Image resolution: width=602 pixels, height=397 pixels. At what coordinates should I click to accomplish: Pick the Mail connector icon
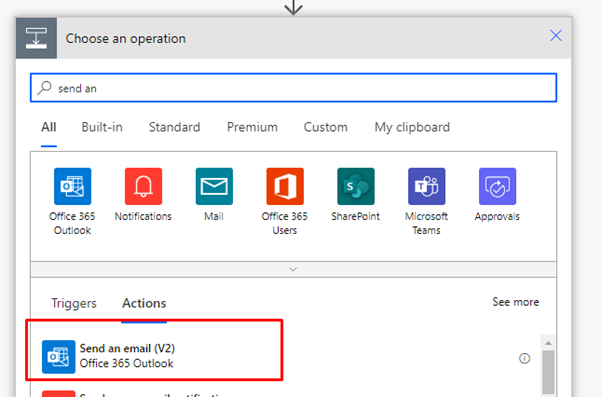(214, 186)
